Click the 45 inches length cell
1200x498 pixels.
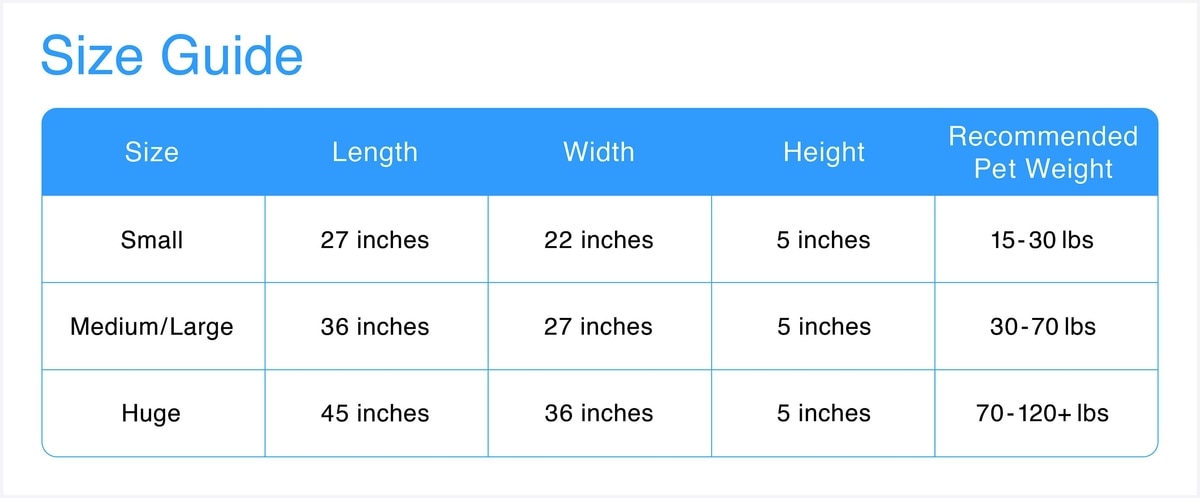tap(375, 413)
